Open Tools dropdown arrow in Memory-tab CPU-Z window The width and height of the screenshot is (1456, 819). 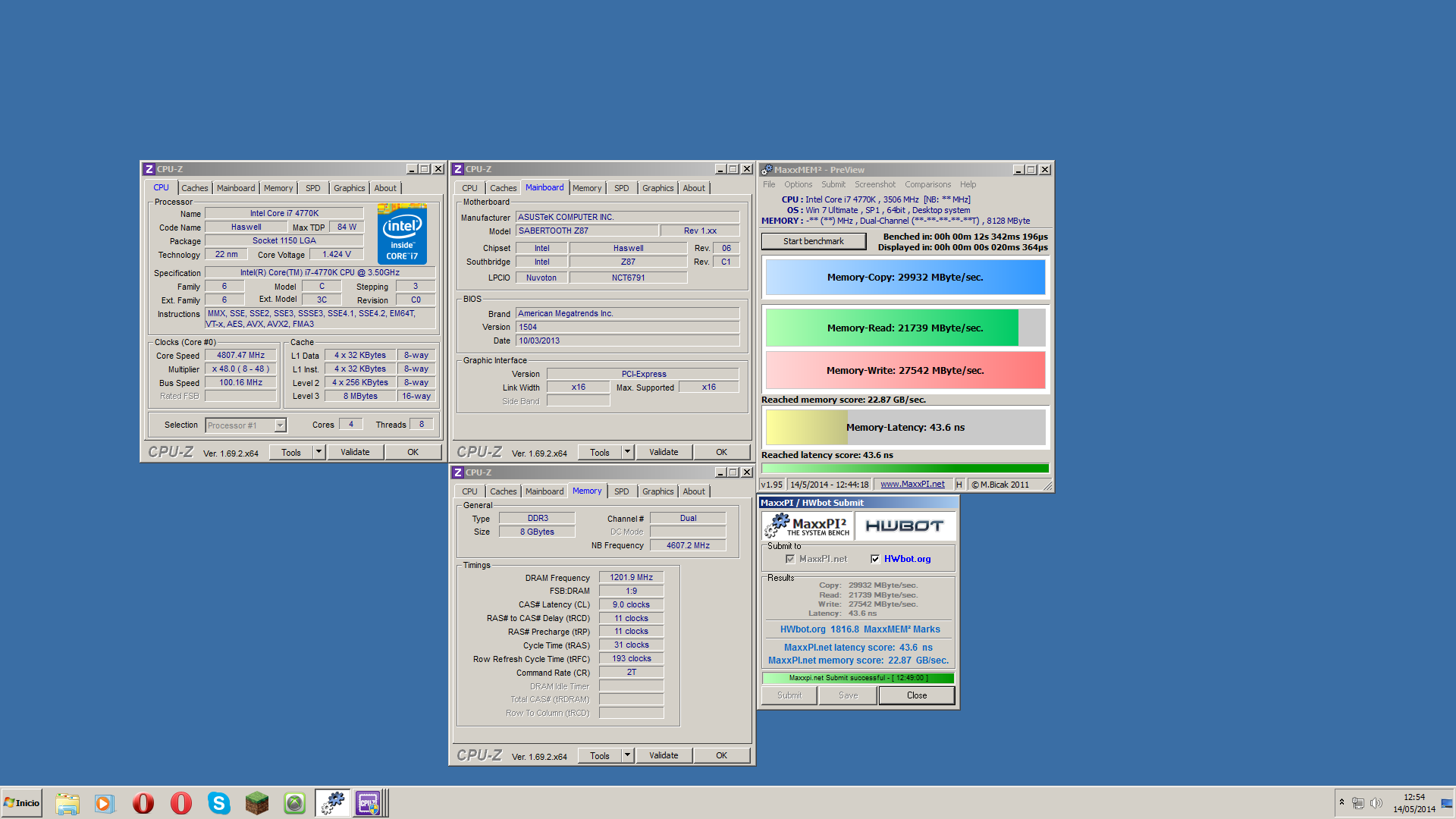pos(627,755)
